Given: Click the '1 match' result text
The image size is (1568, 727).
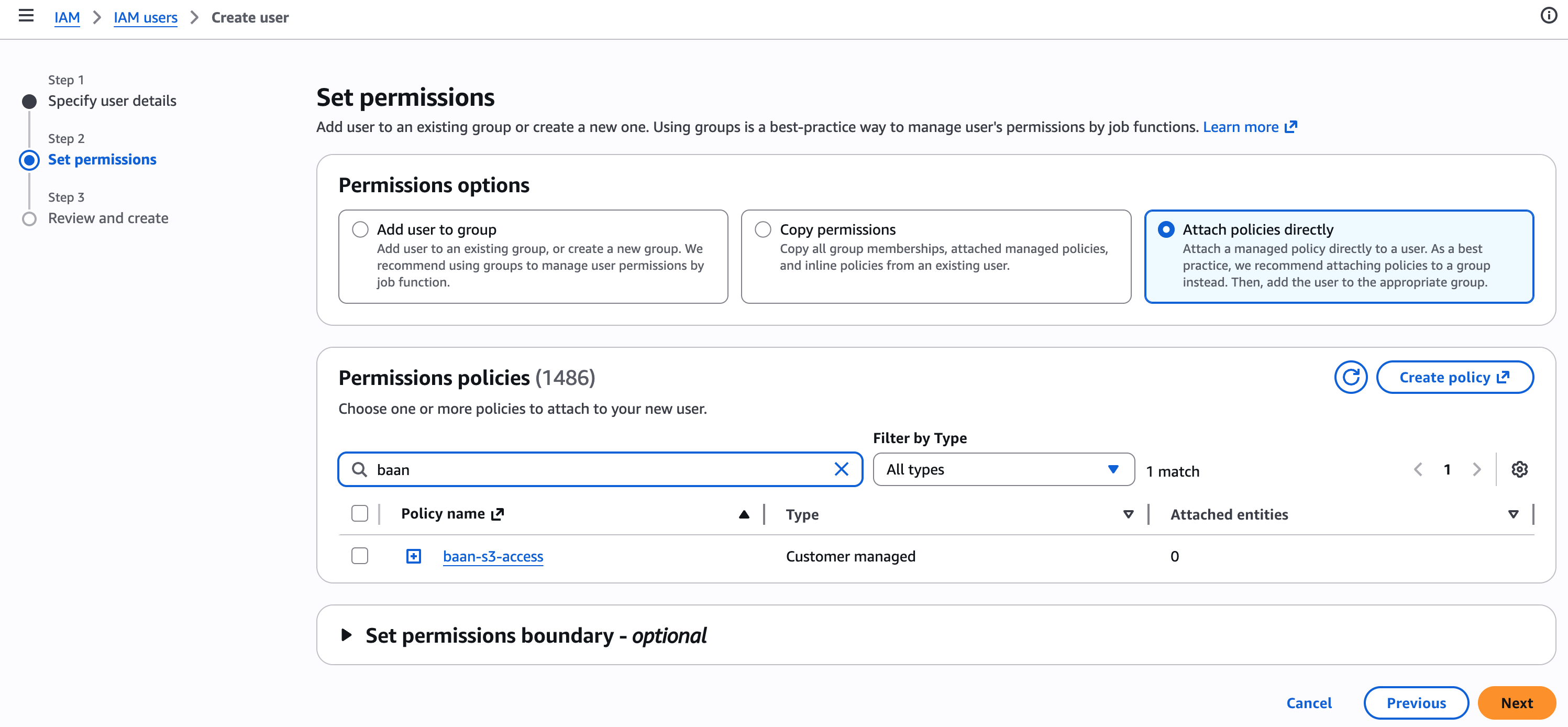Looking at the screenshot, I should pyautogui.click(x=1173, y=471).
